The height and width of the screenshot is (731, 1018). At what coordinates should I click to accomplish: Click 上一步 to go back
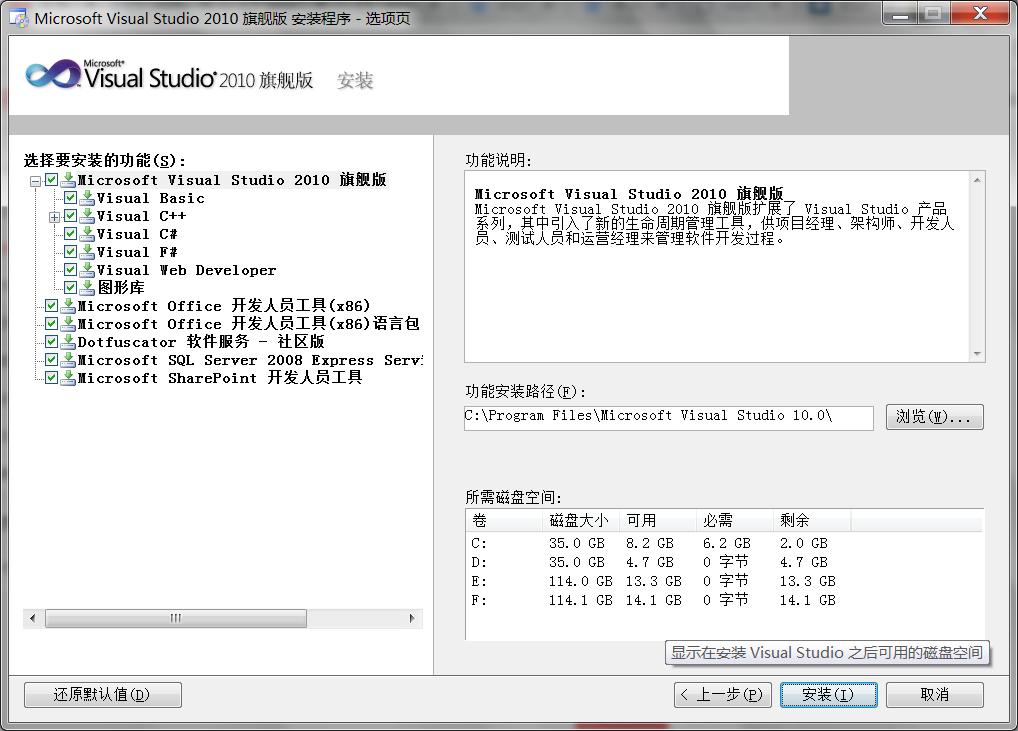click(722, 694)
